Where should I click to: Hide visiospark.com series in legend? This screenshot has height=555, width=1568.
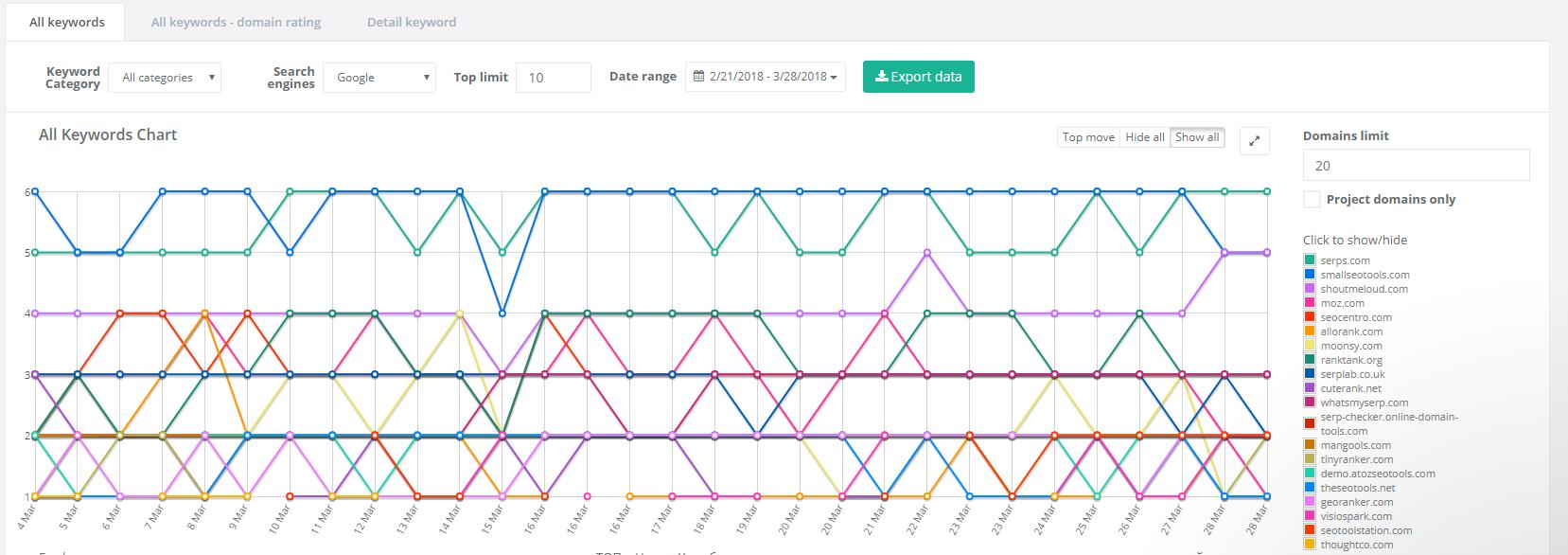[x=1348, y=516]
